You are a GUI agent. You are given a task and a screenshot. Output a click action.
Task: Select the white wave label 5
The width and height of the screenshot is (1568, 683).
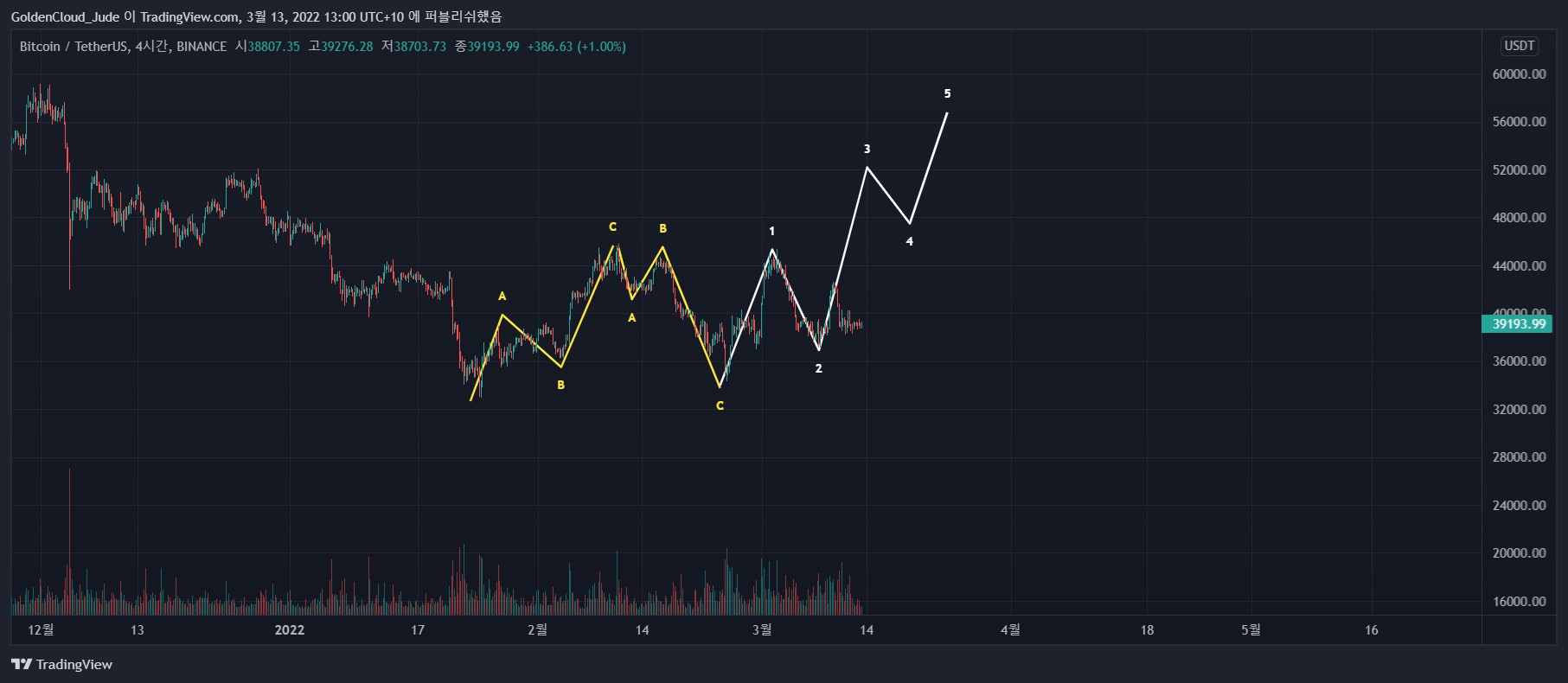tap(948, 94)
